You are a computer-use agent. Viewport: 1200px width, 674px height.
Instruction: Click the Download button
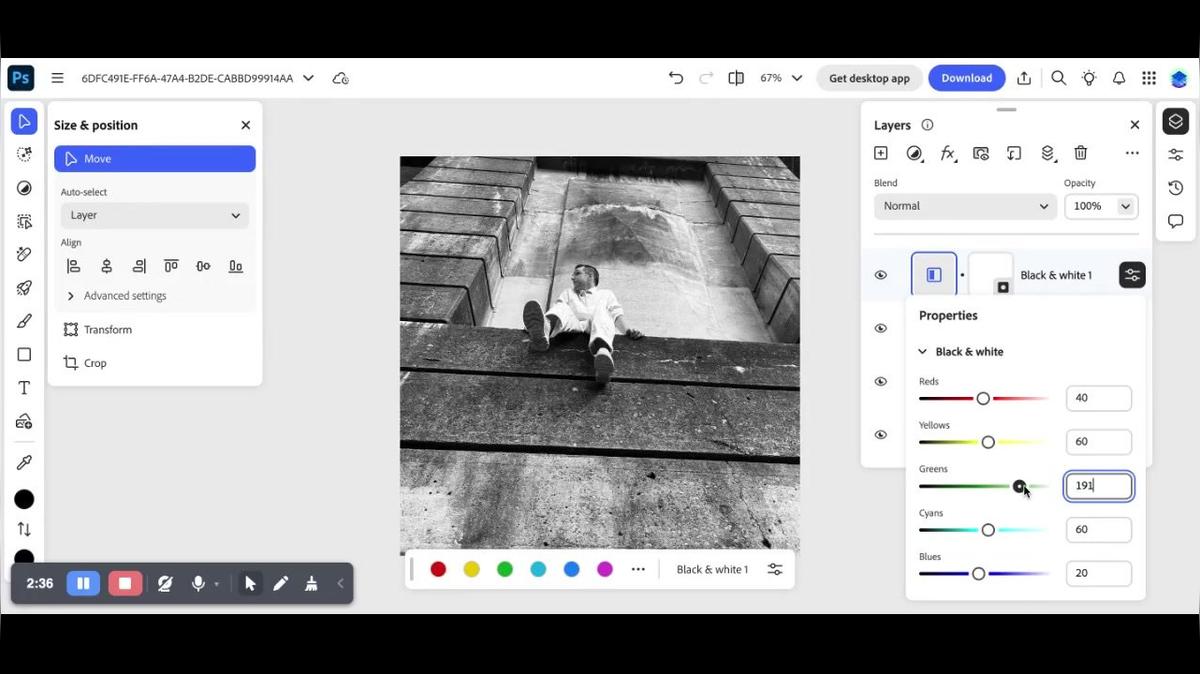click(x=966, y=78)
